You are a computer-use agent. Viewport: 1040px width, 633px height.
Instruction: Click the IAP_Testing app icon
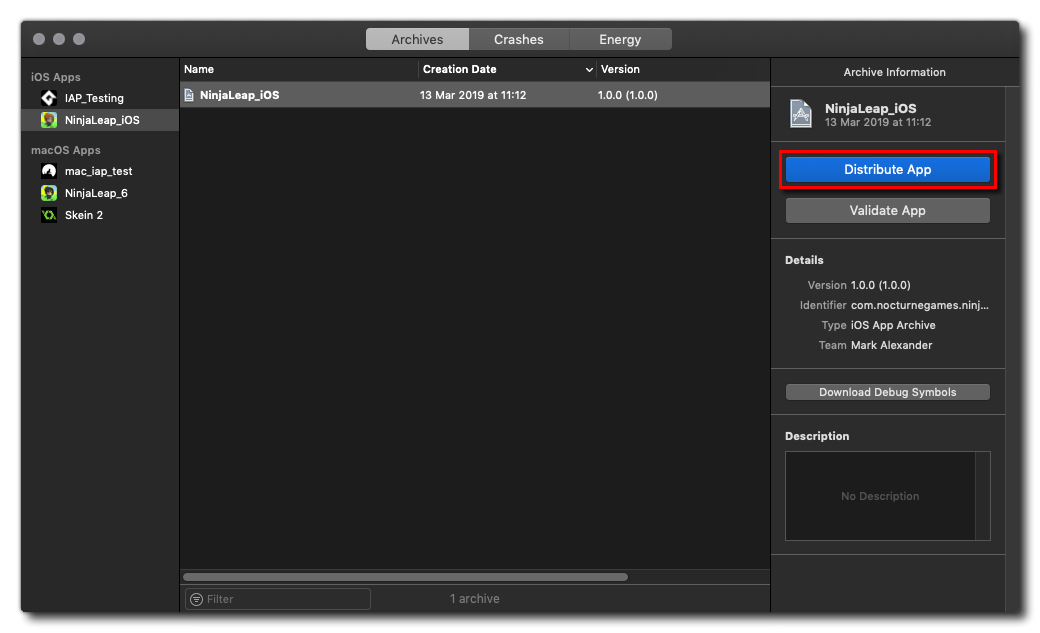[49, 98]
